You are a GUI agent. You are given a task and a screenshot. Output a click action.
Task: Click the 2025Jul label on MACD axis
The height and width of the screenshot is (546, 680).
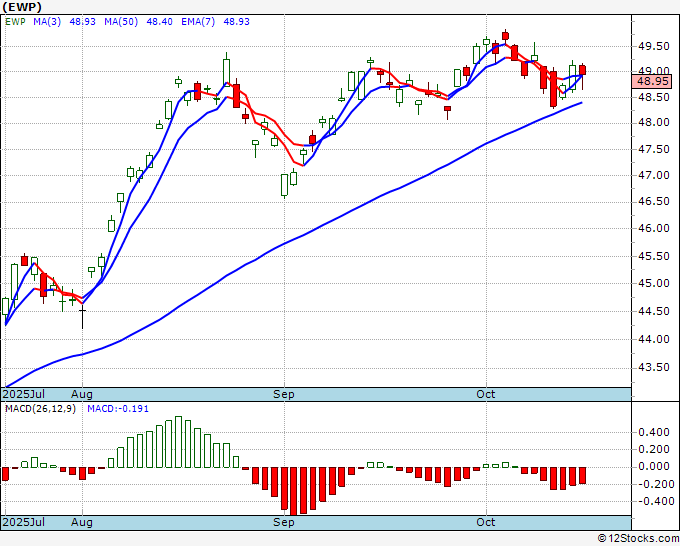(x=23, y=522)
